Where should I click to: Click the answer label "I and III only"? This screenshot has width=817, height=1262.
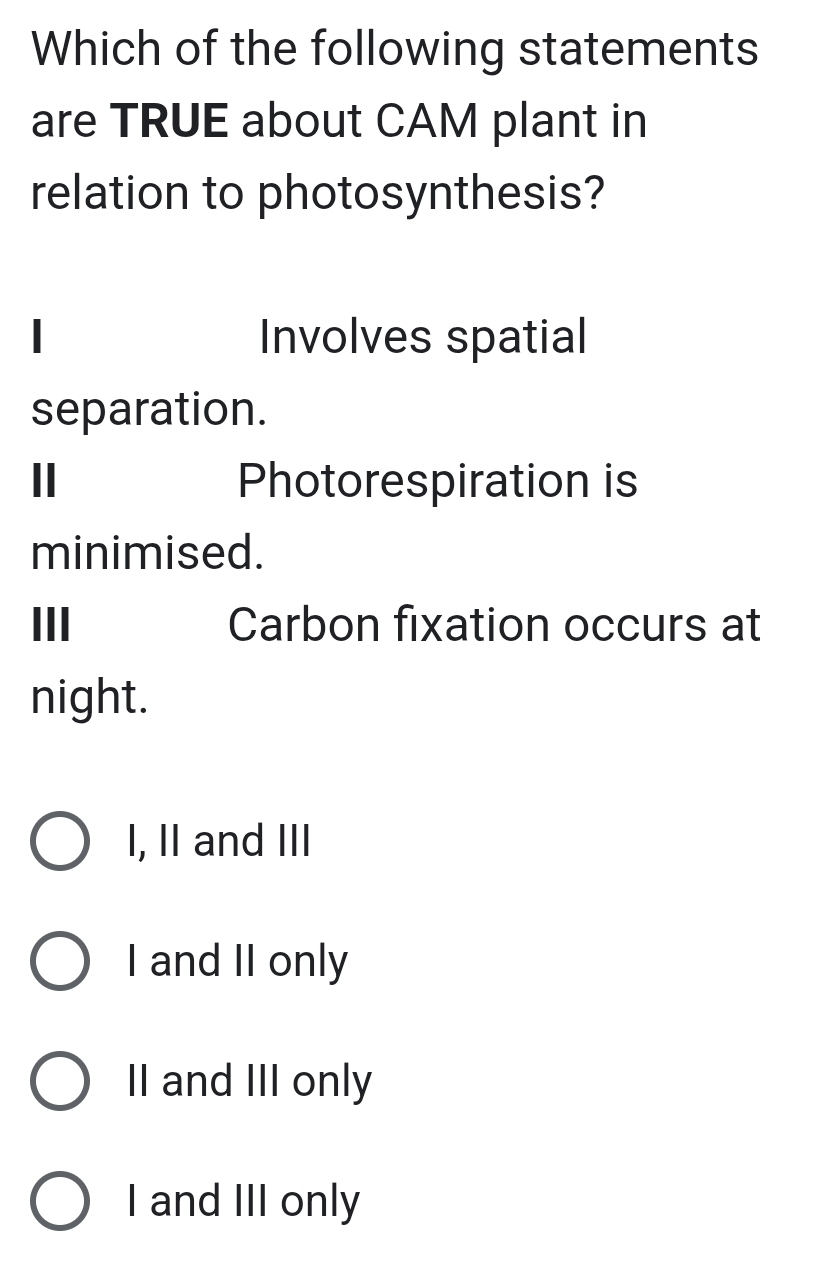(x=242, y=1201)
